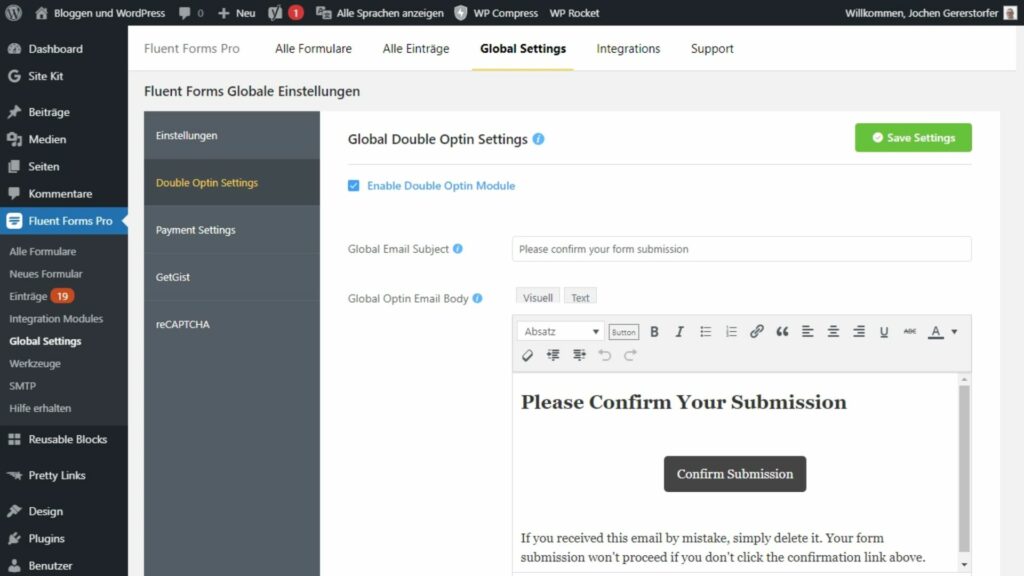
Task: Increase indent in editor
Action: (x=579, y=355)
